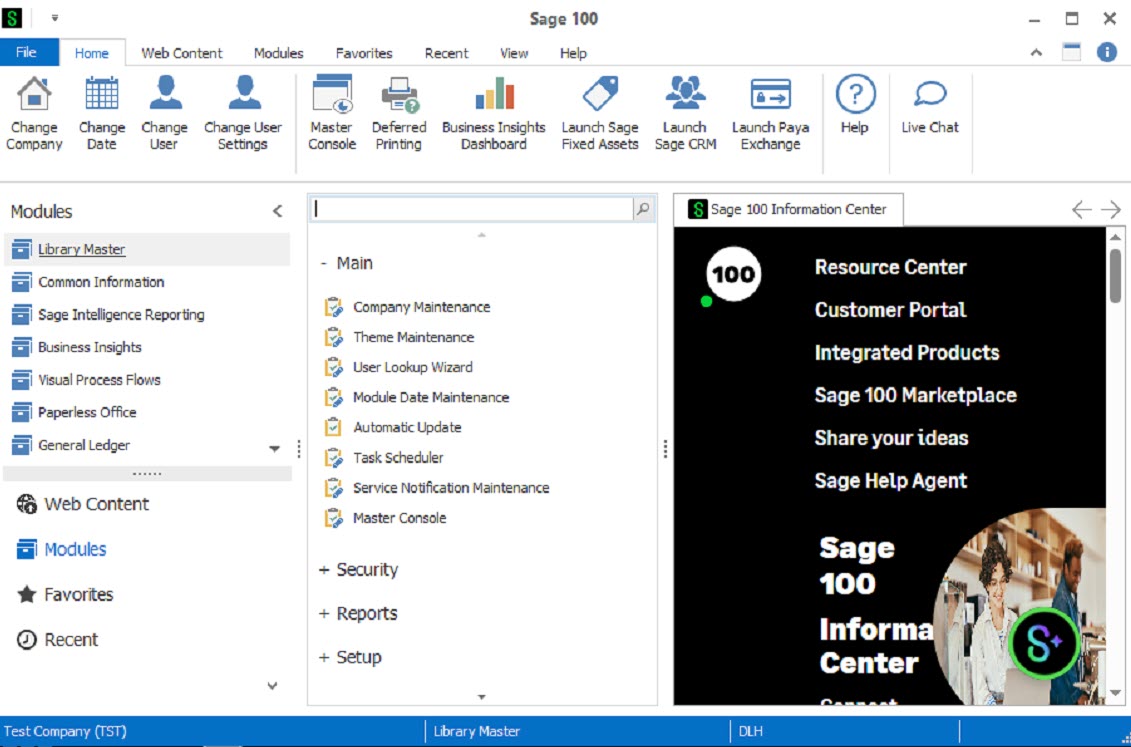Viewport: 1131px width, 747px height.
Task: Select the Sage 100 Information Center tab
Action: click(x=788, y=210)
